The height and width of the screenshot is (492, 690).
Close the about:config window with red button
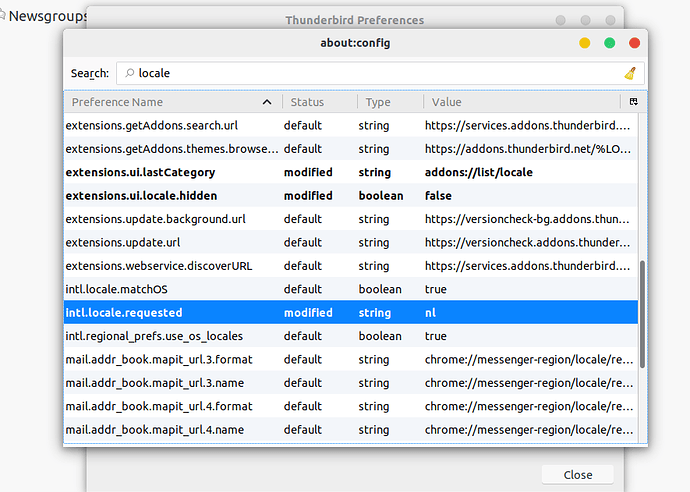click(635, 43)
